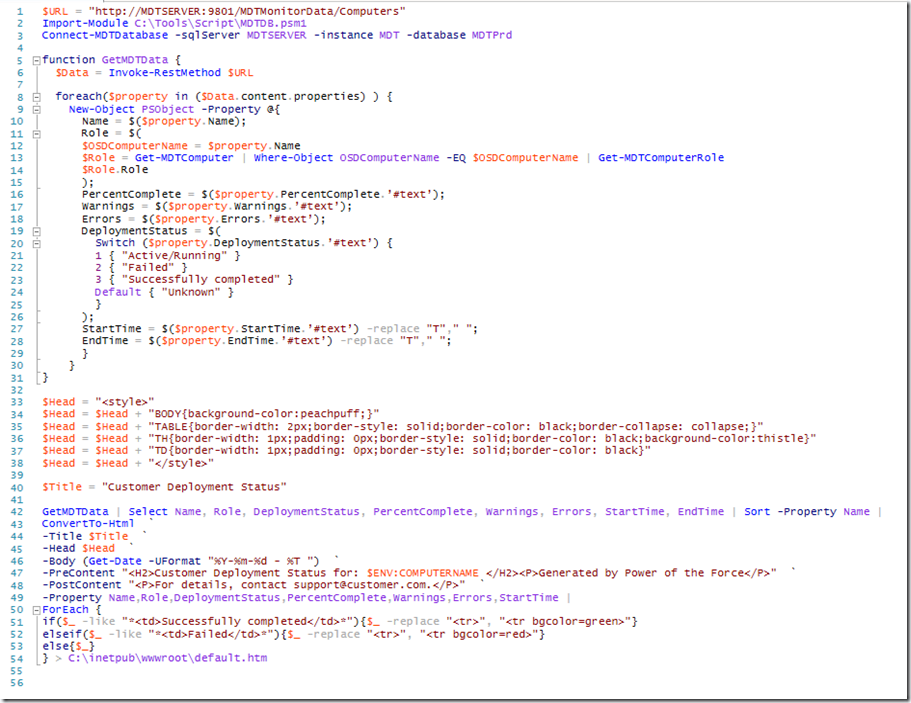Collapse the ForEach block on line 50
Image resolution: width=911 pixels, height=703 pixels.
tap(36, 609)
